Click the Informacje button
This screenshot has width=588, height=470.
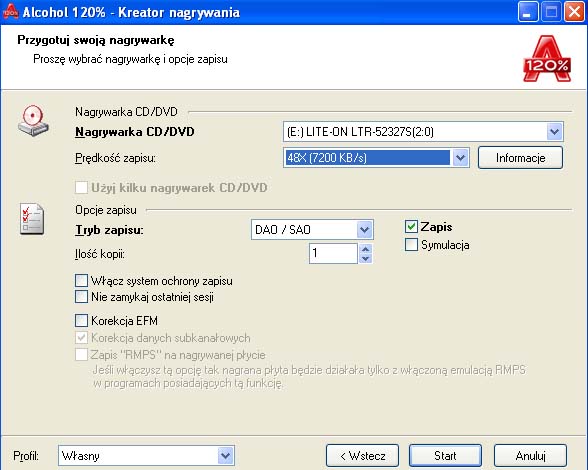pyautogui.click(x=520, y=158)
